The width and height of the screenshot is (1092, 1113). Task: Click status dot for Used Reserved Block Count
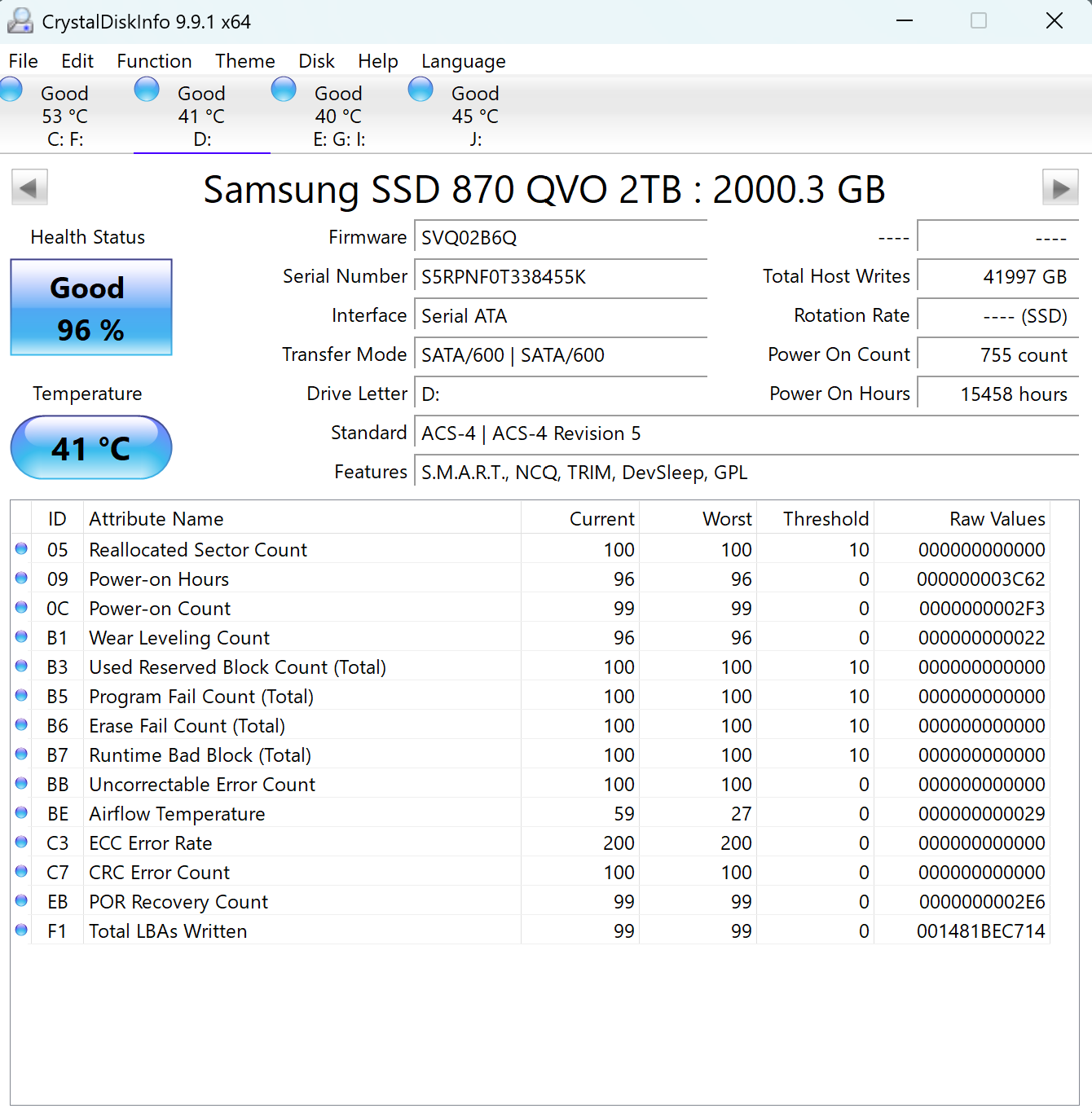point(21,666)
